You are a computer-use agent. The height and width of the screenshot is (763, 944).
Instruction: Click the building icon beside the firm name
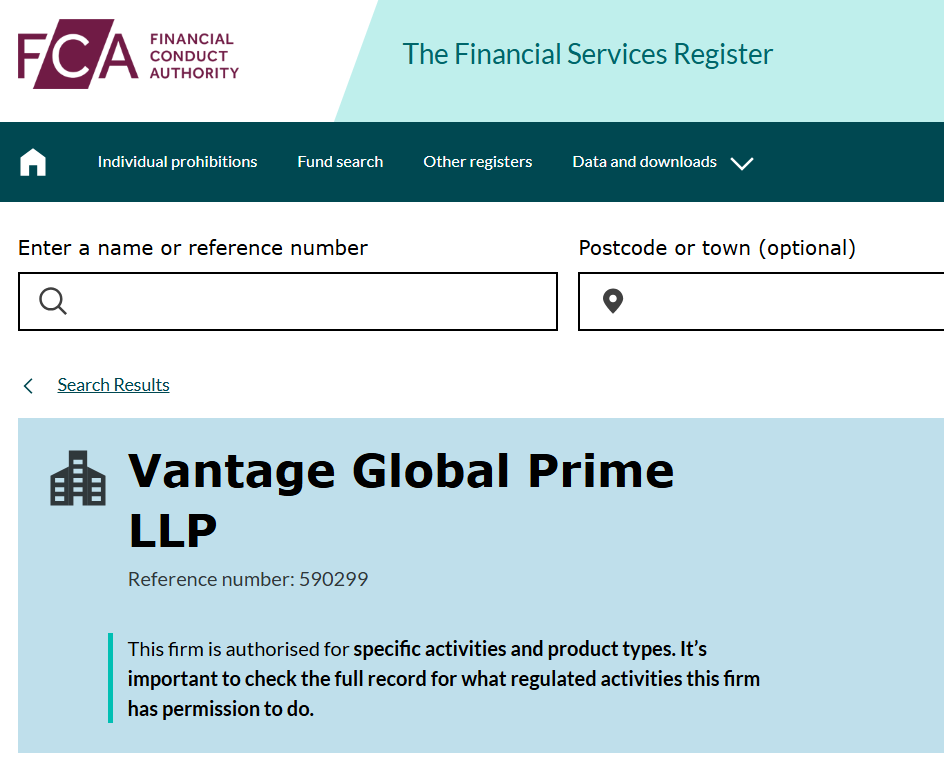(x=78, y=478)
